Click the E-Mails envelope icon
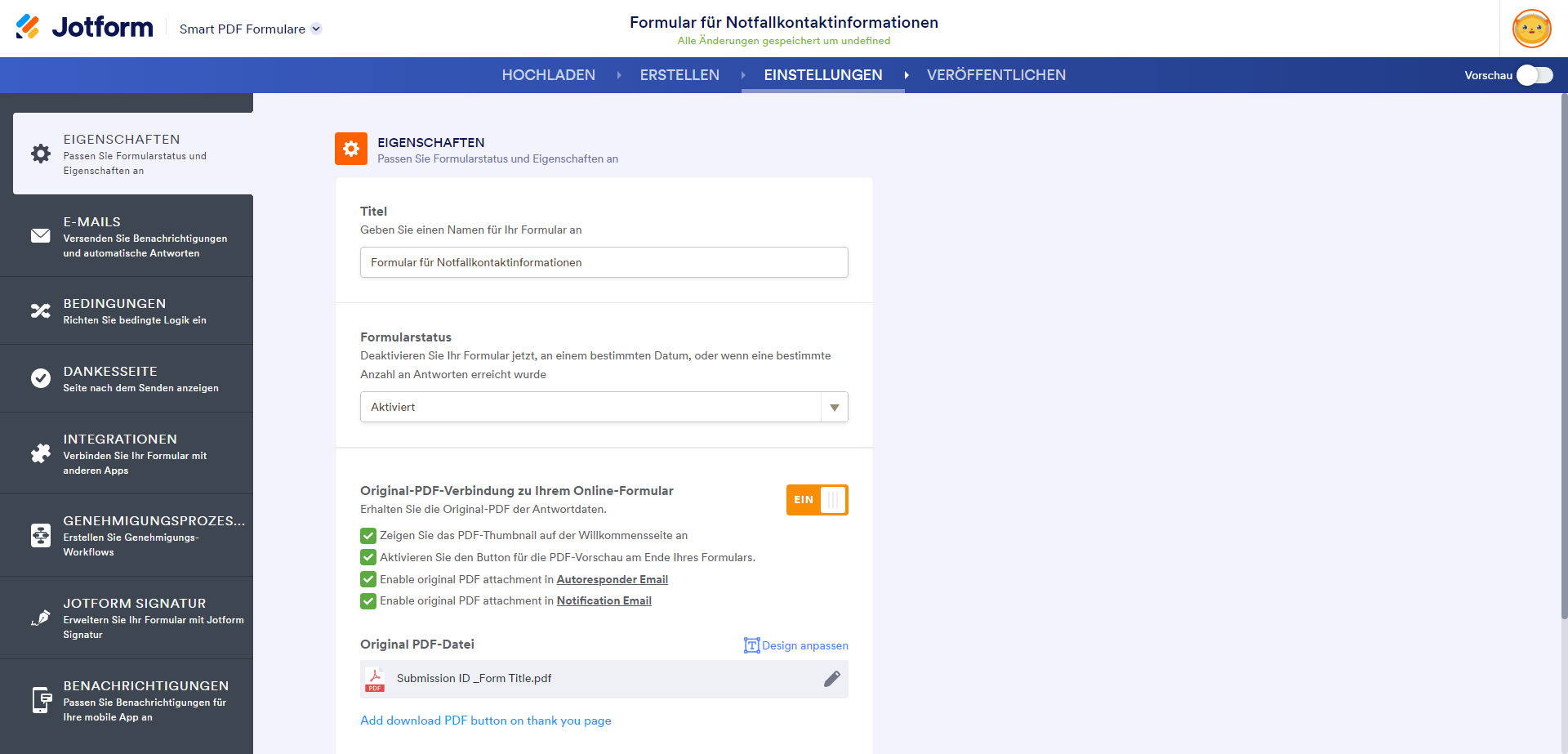Screen dimensions: 1568x754 pyautogui.click(x=41, y=235)
